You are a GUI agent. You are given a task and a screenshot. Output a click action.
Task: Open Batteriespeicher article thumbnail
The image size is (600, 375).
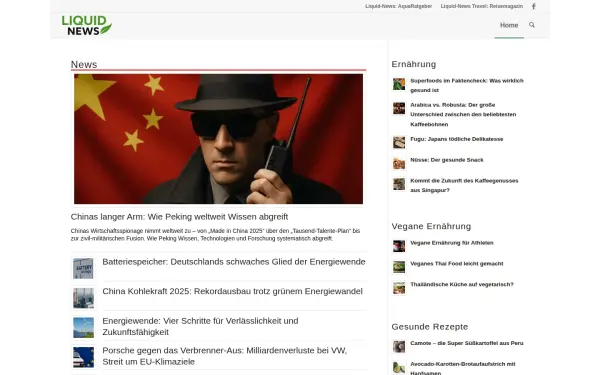pos(83,268)
